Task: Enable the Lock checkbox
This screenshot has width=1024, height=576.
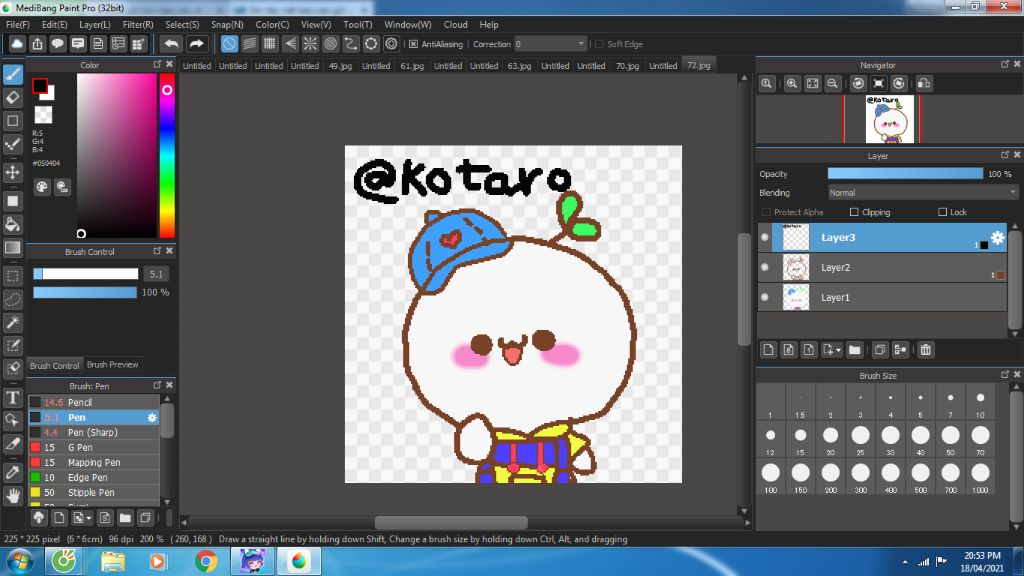Action: [942, 212]
